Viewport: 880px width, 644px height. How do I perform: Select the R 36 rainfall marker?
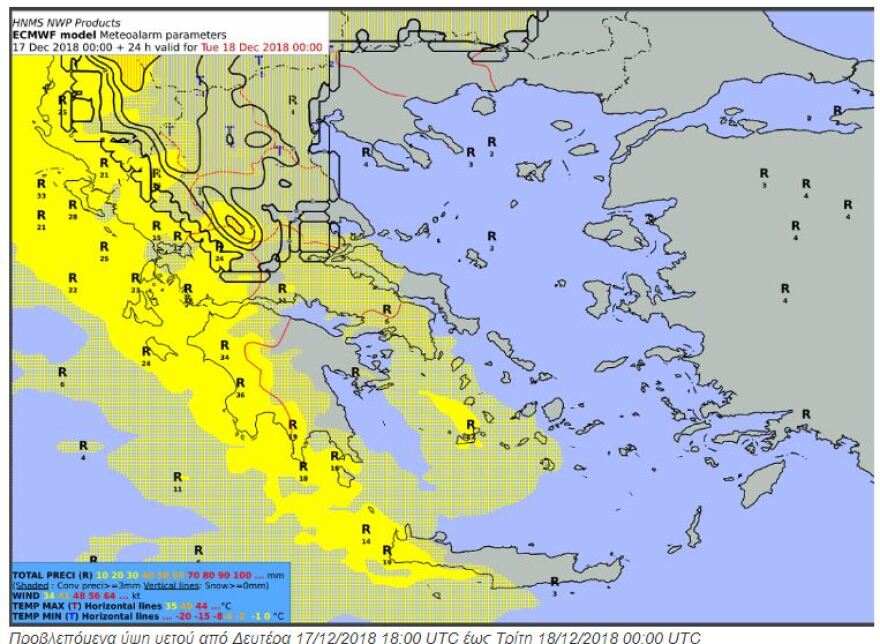[x=240, y=387]
